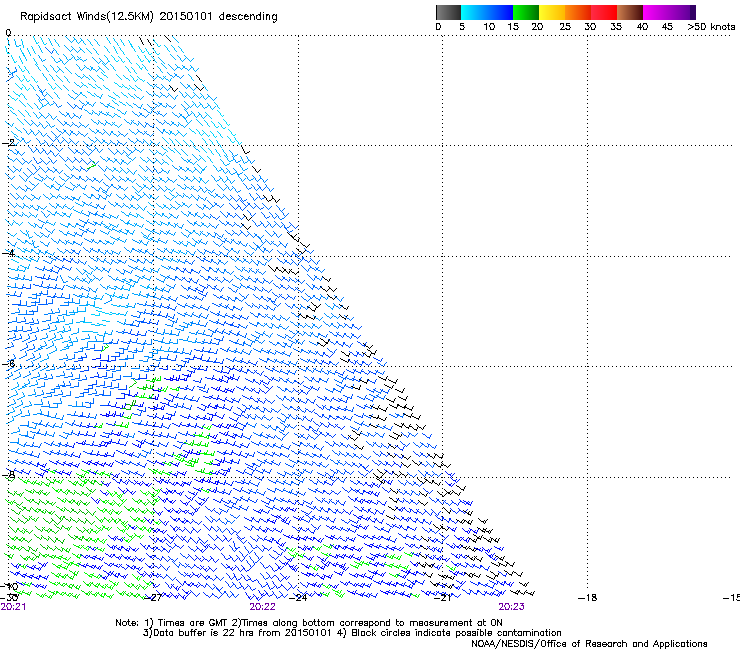The height and width of the screenshot is (650, 740).
Task: Click the '>50 knots' legend label
Action: coord(711,26)
